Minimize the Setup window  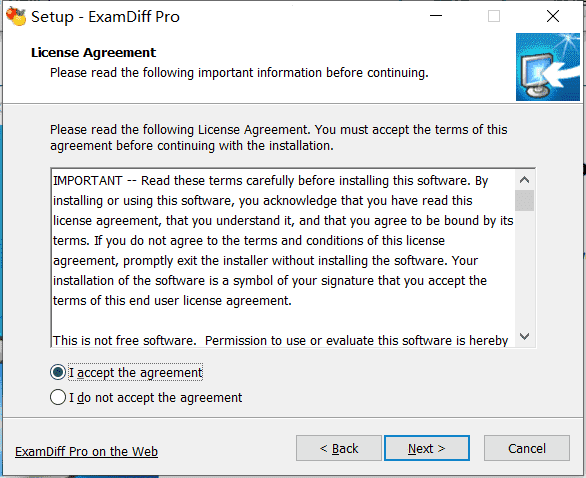click(x=436, y=16)
